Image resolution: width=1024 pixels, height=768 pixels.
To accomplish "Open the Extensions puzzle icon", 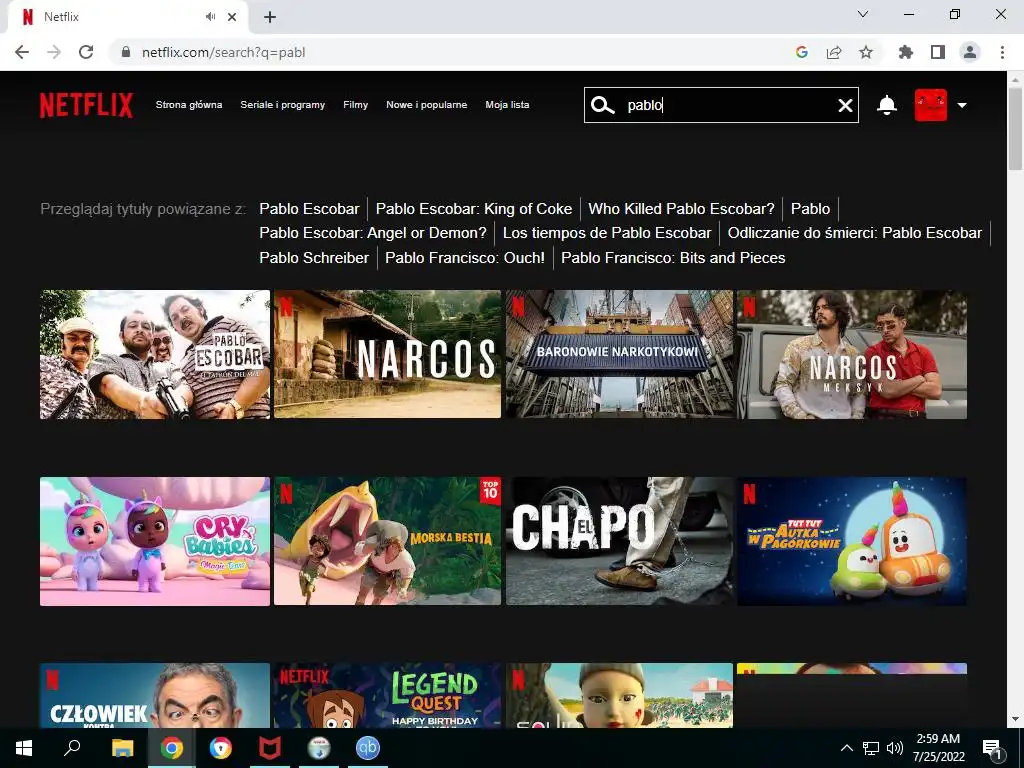I will pyautogui.click(x=906, y=52).
